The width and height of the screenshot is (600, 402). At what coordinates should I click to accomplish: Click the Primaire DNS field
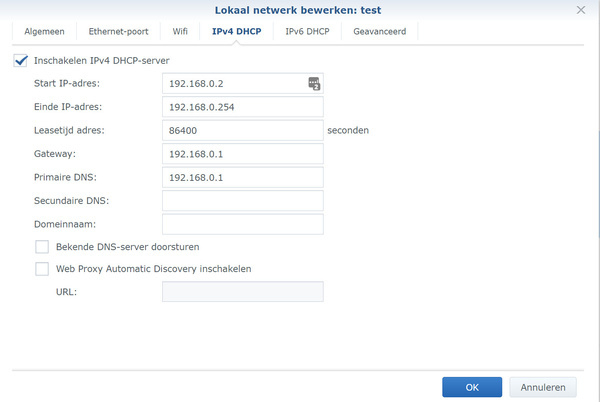point(242,177)
